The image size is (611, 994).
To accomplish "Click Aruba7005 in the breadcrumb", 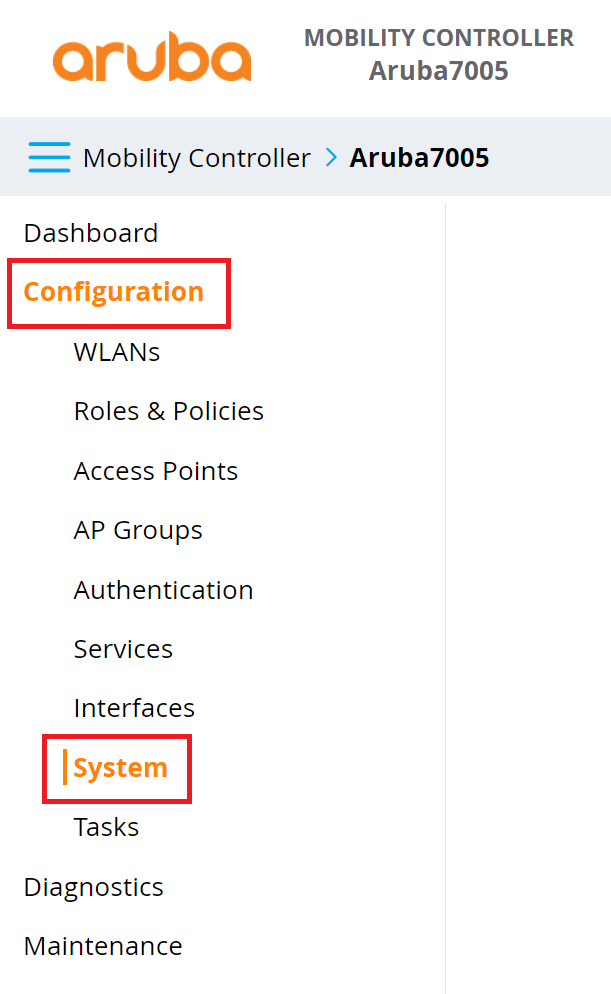I will pyautogui.click(x=419, y=157).
